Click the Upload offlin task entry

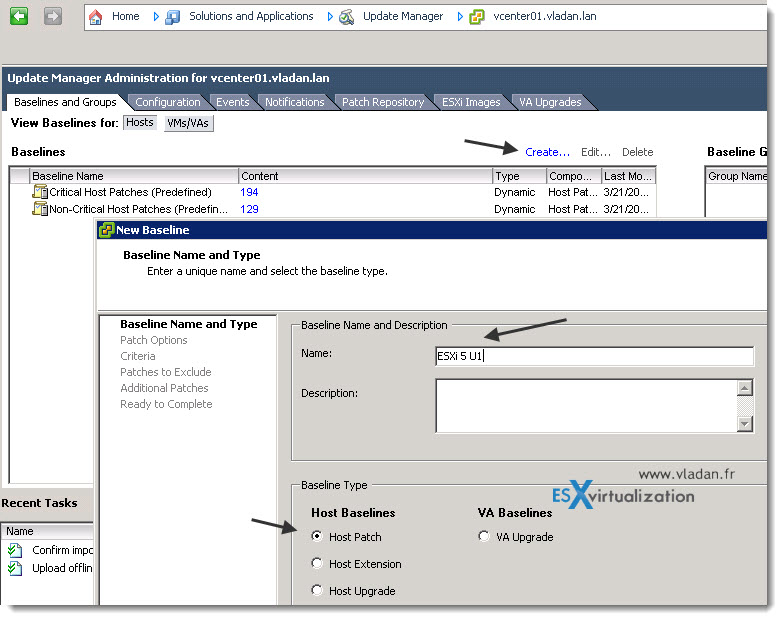tap(62, 568)
